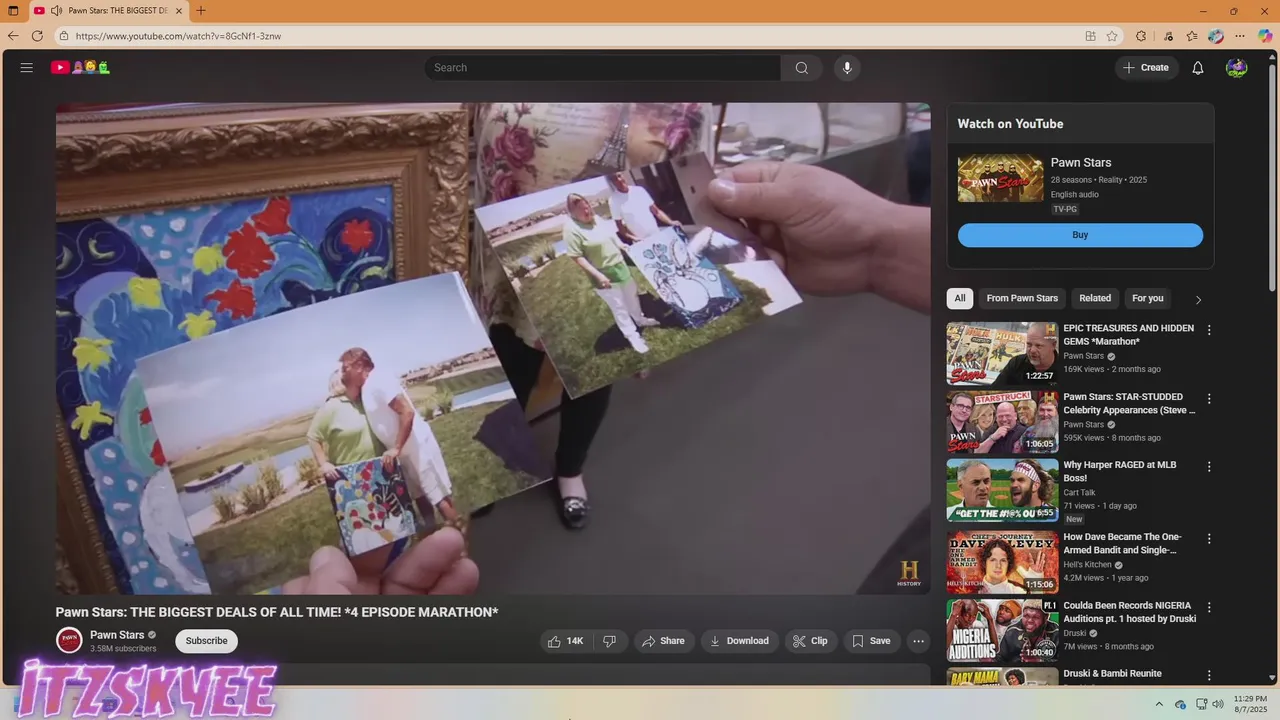
Task: Click the Clip button
Action: pos(810,641)
